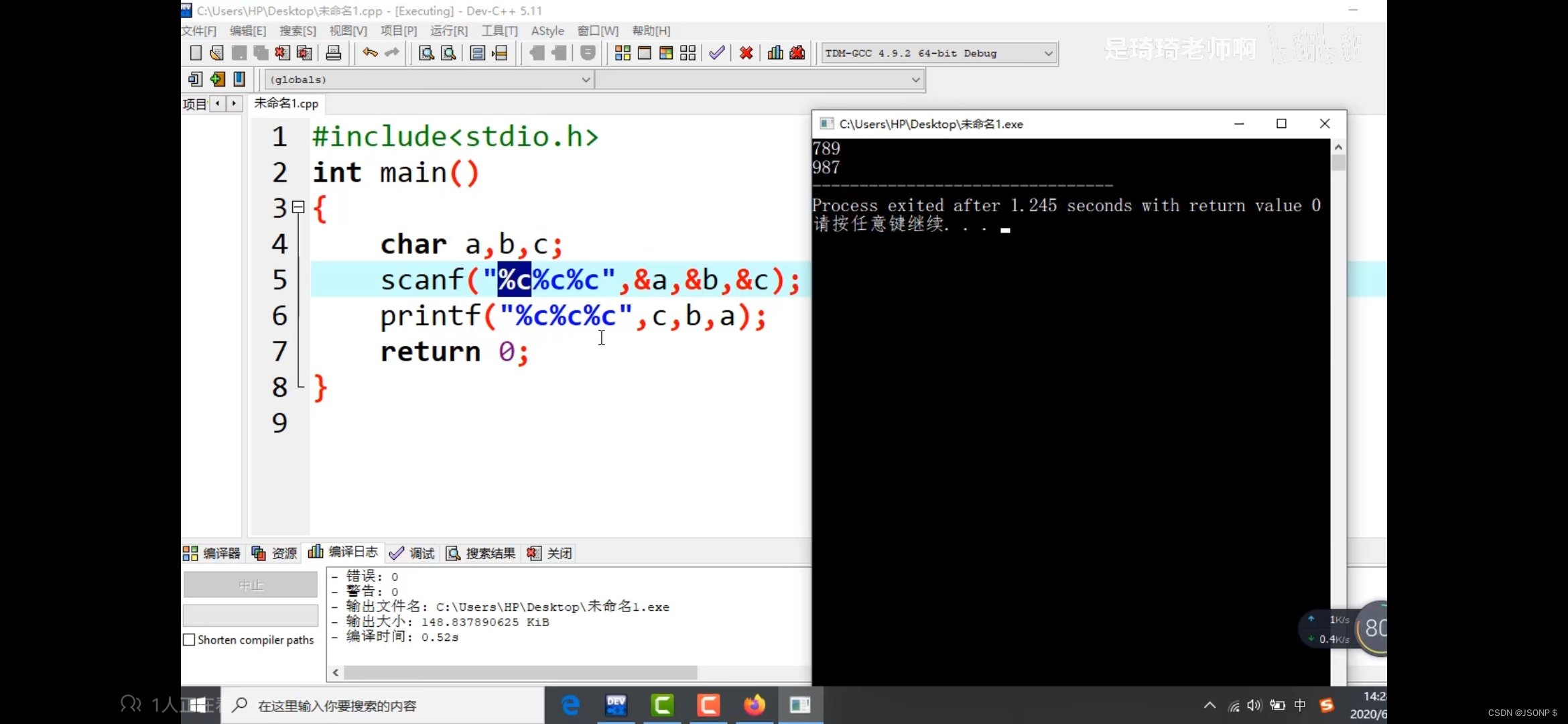Expand the (globals) scope dropdown

[585, 79]
